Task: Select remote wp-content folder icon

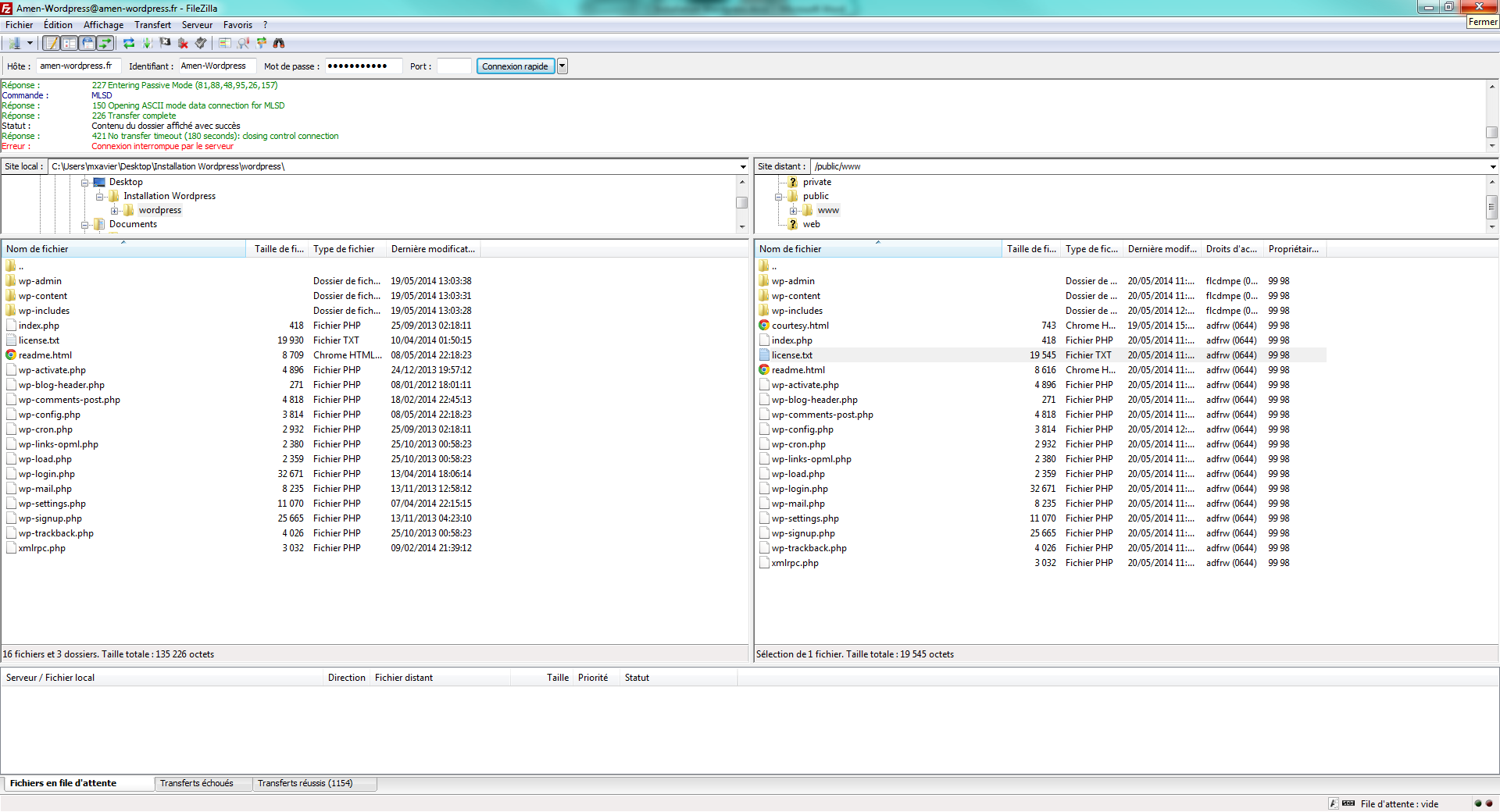Action: pos(764,296)
